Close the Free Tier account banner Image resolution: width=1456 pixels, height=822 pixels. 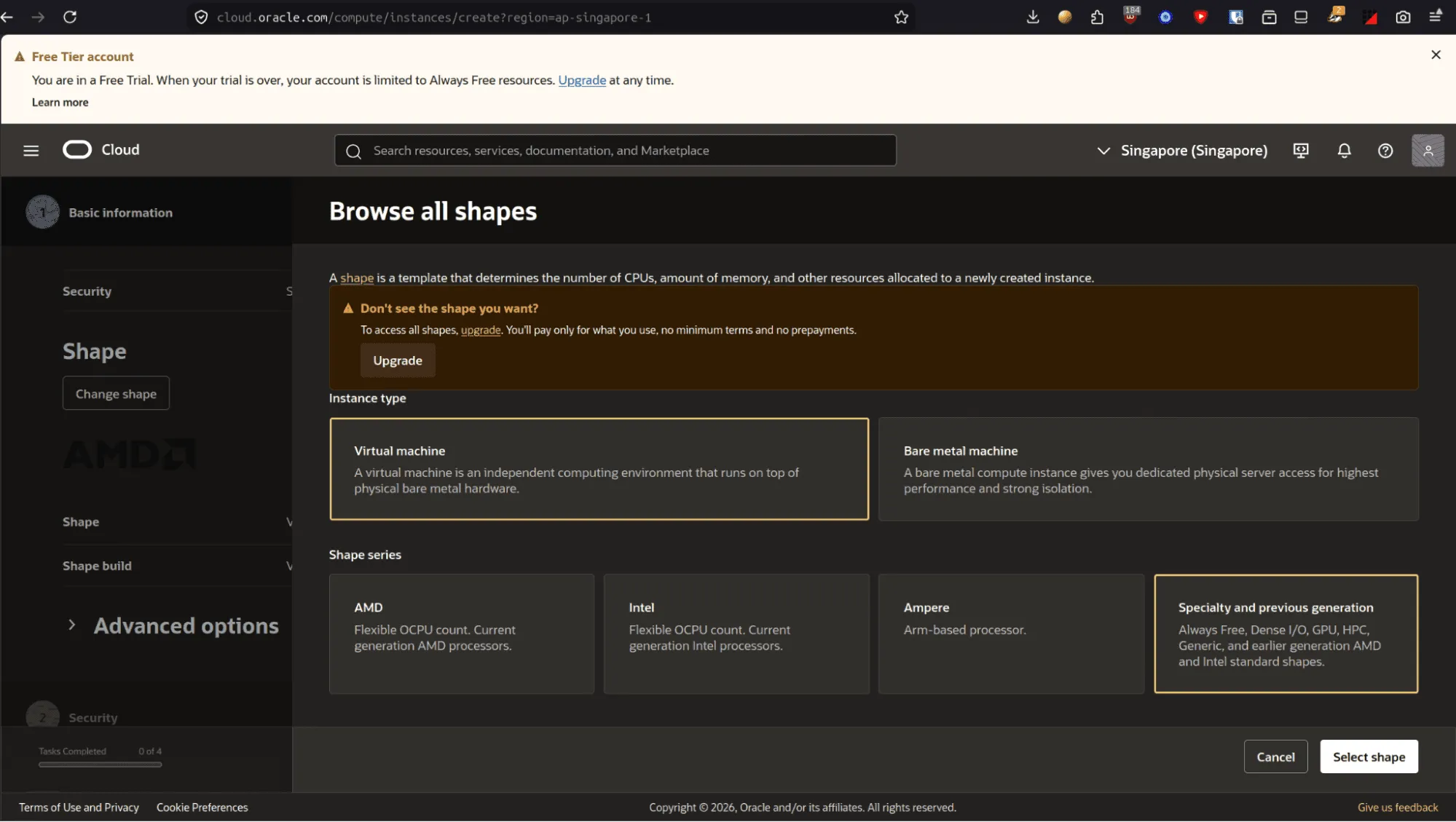click(x=1436, y=55)
